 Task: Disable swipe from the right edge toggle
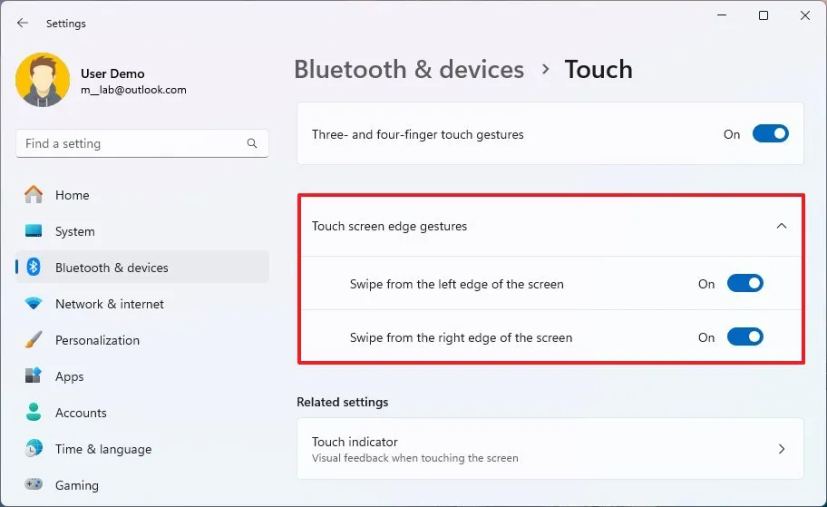point(745,337)
